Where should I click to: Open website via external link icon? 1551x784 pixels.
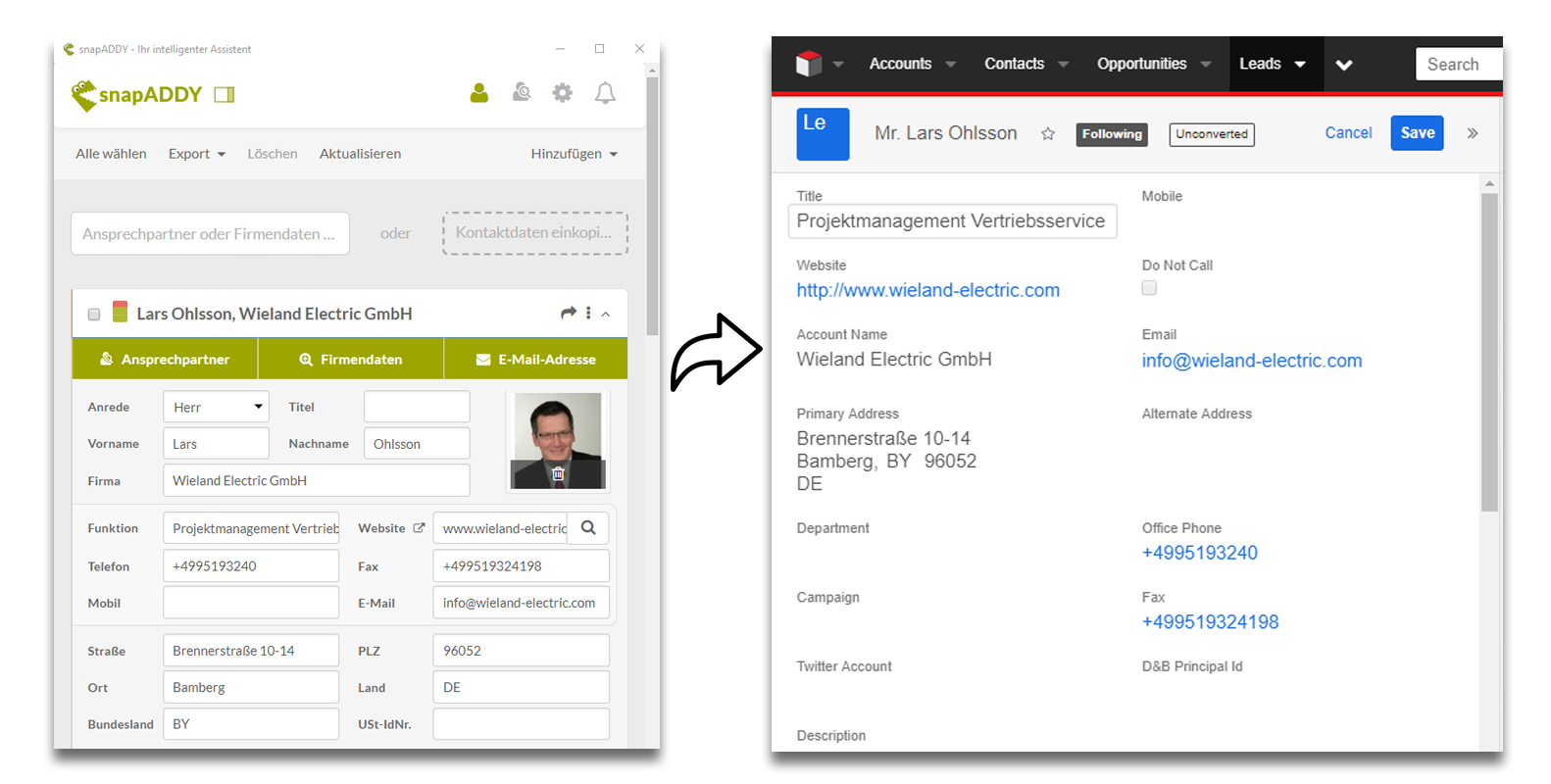419,528
